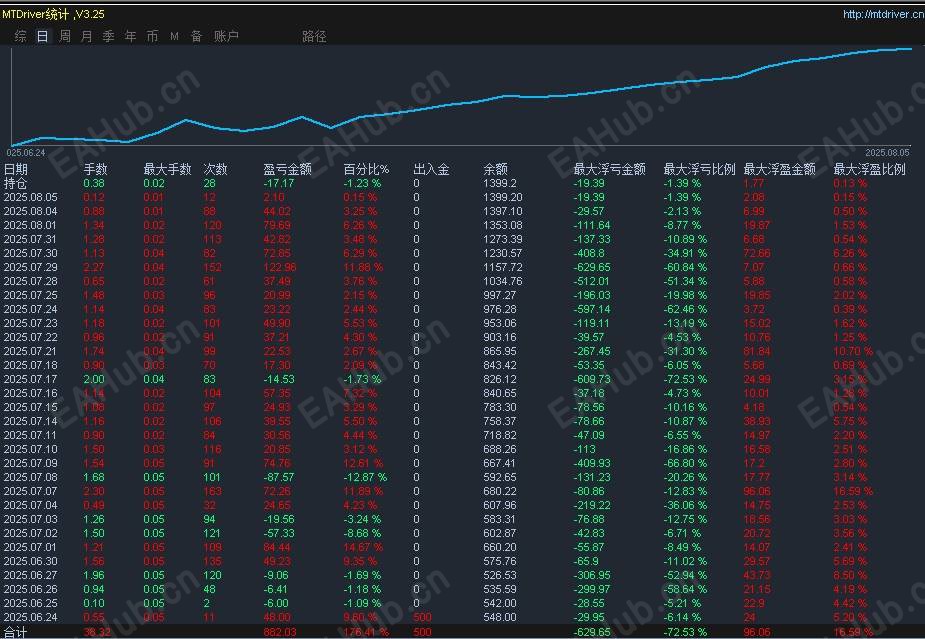925x639 pixels.
Task: Open the 币 currency tab
Action: coord(152,36)
